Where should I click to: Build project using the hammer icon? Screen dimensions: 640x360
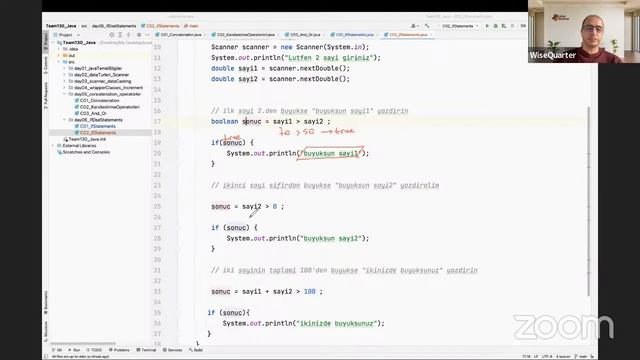pyautogui.click(x=427, y=26)
